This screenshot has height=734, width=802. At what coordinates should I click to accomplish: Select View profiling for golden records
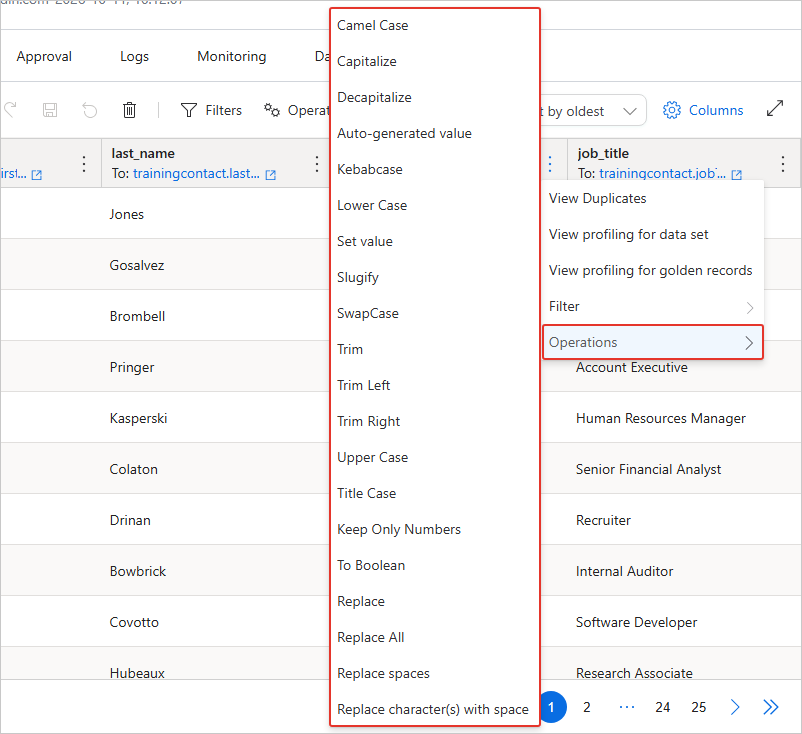653,270
